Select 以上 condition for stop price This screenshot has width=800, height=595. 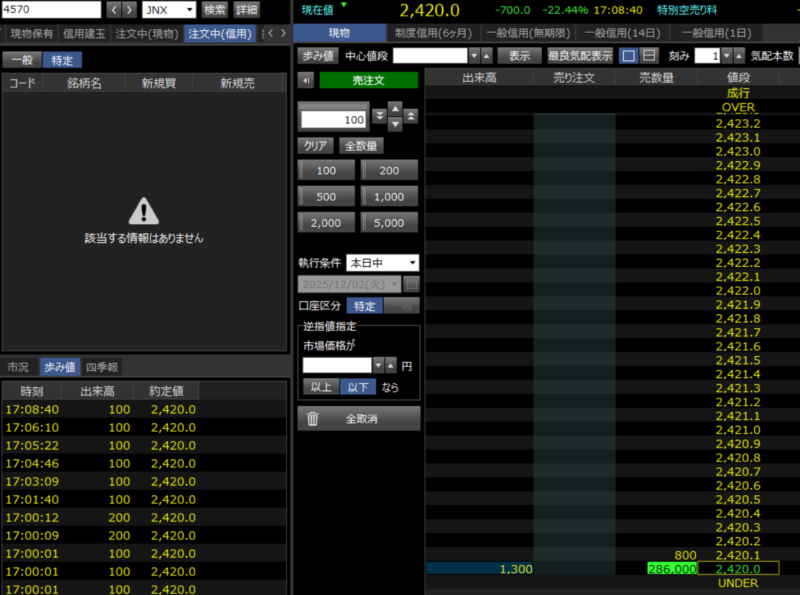coord(321,387)
